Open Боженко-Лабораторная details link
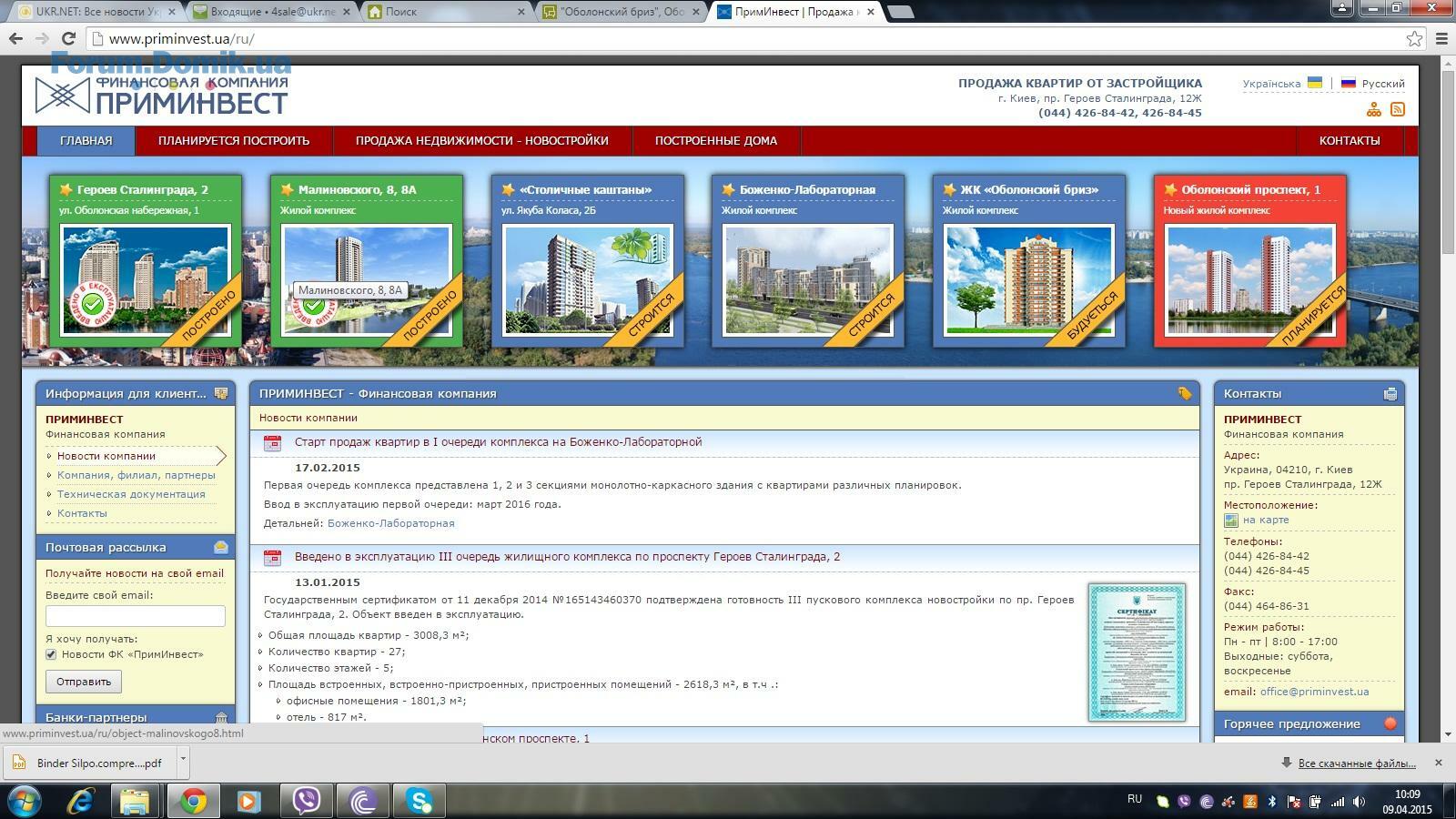This screenshot has height=819, width=1456. [x=390, y=523]
